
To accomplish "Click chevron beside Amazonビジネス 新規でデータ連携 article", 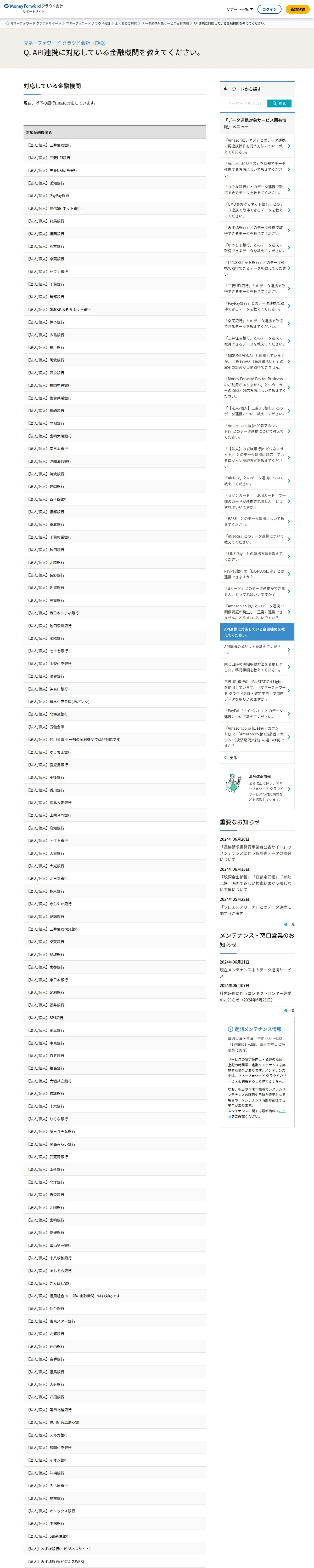I will tap(289, 169).
